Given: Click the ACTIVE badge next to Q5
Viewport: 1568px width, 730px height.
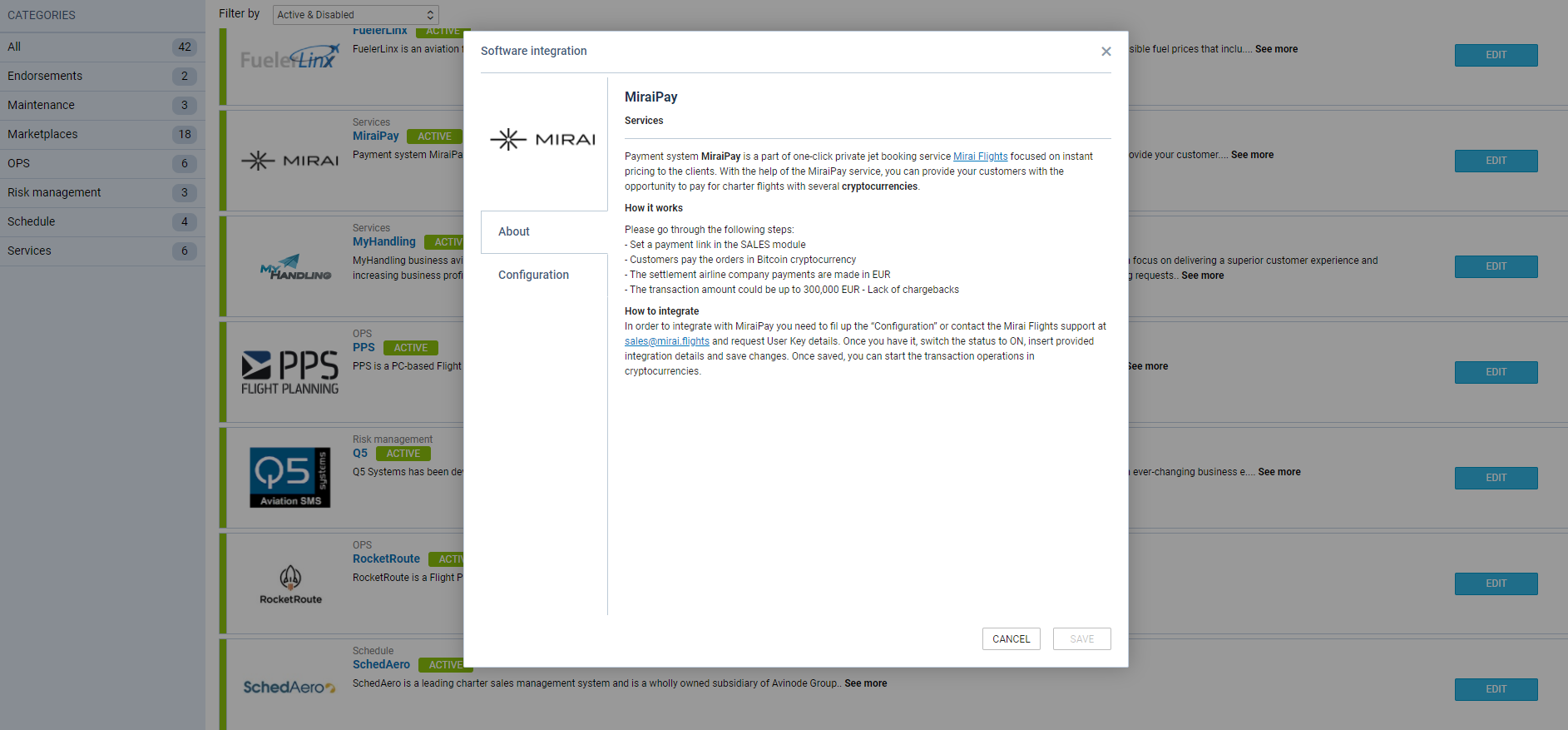Looking at the screenshot, I should [403, 454].
